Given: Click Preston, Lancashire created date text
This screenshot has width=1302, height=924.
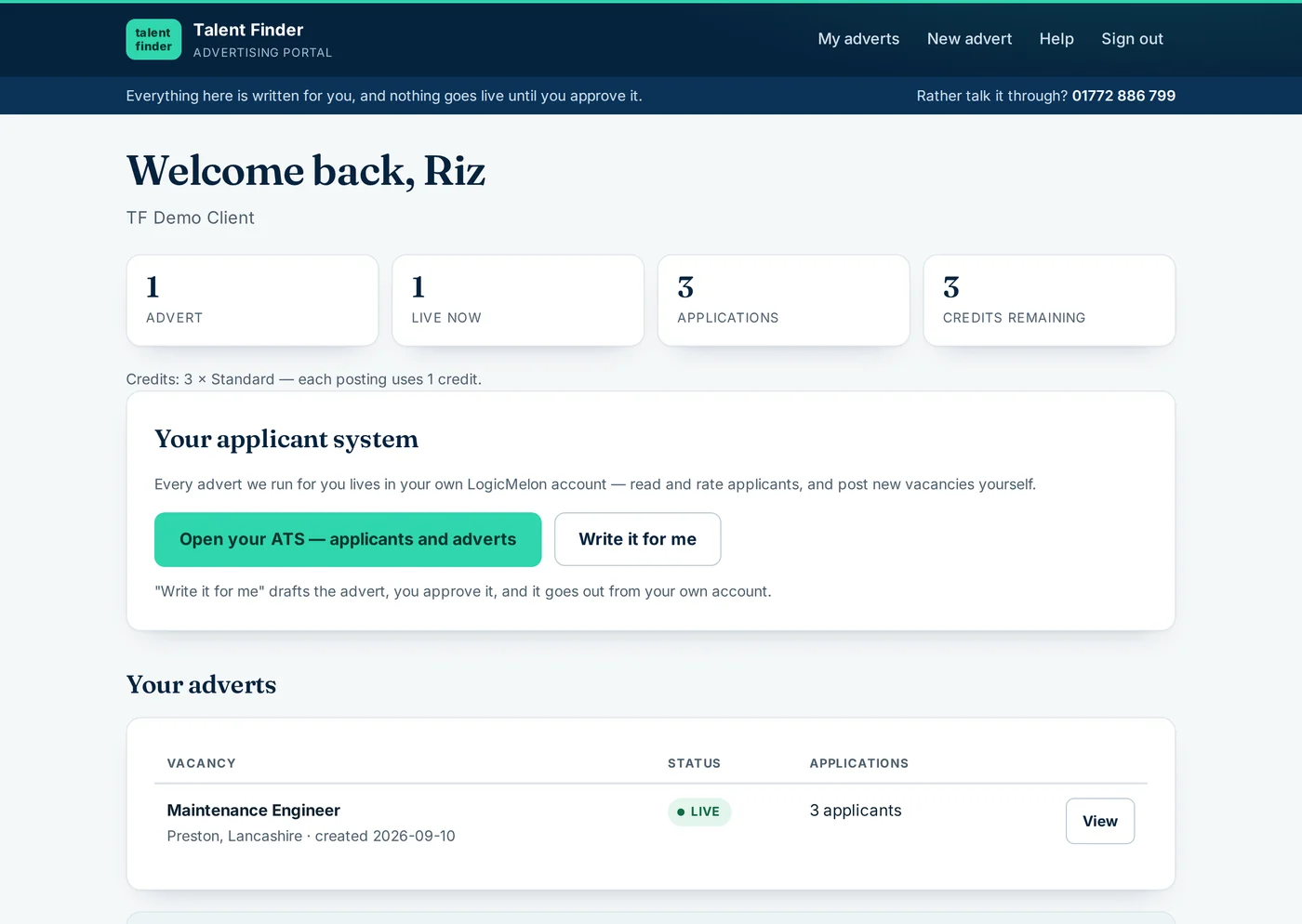Looking at the screenshot, I should [312, 836].
